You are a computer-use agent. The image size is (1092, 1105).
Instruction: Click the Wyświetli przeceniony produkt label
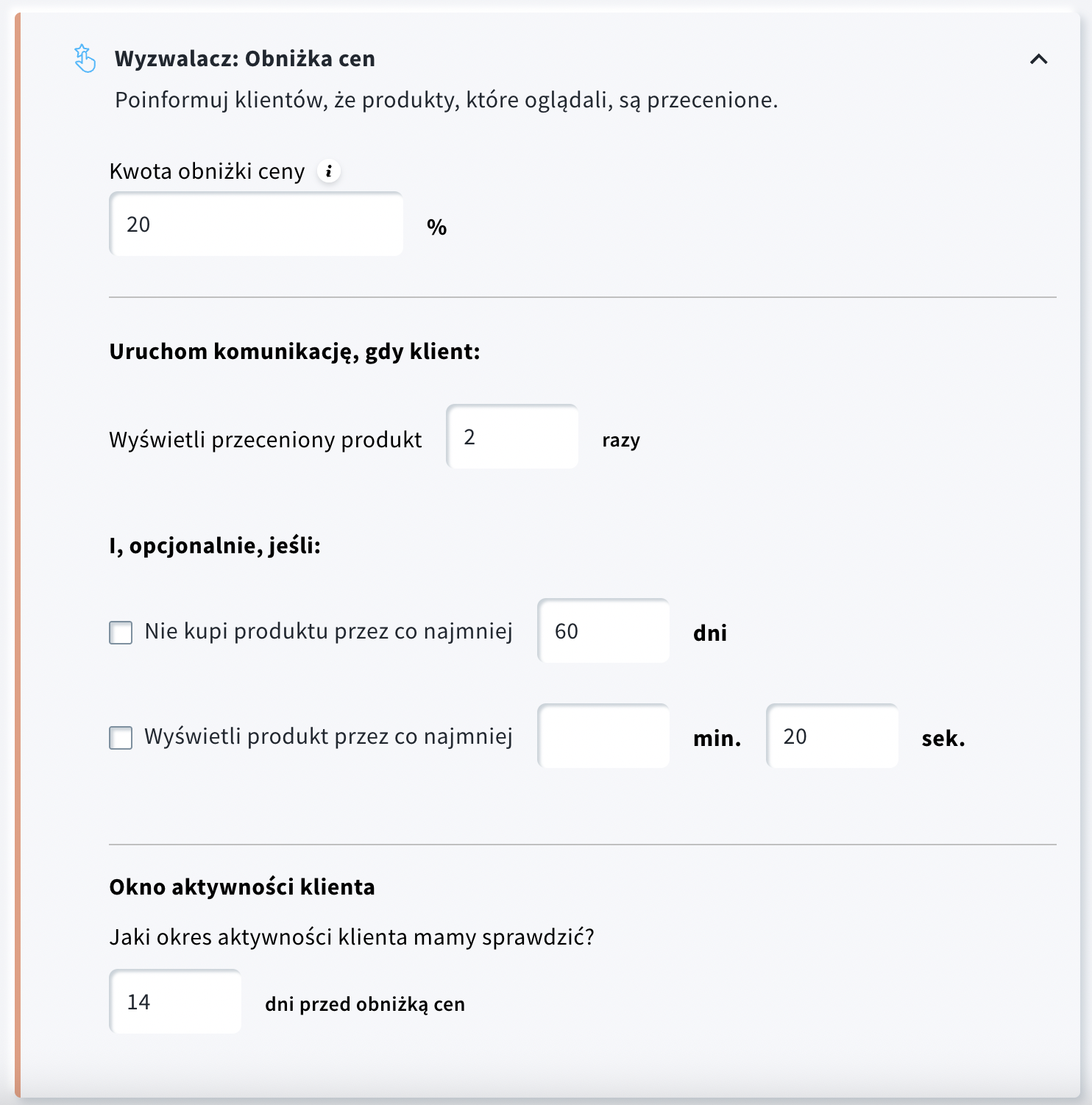tap(265, 438)
